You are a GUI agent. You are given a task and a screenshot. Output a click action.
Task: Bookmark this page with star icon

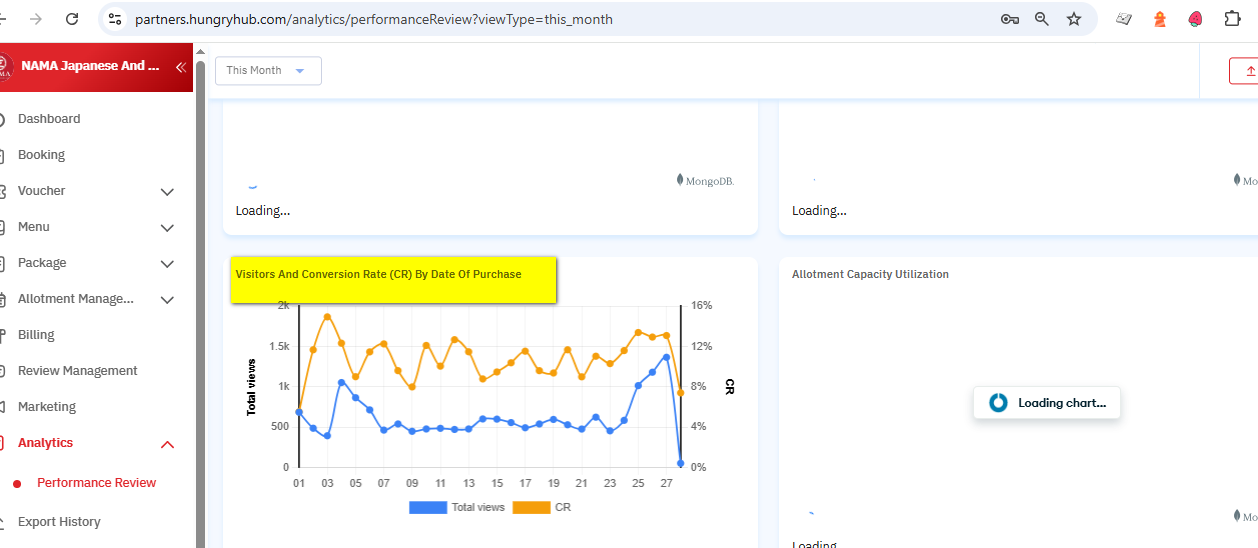pyautogui.click(x=1074, y=19)
